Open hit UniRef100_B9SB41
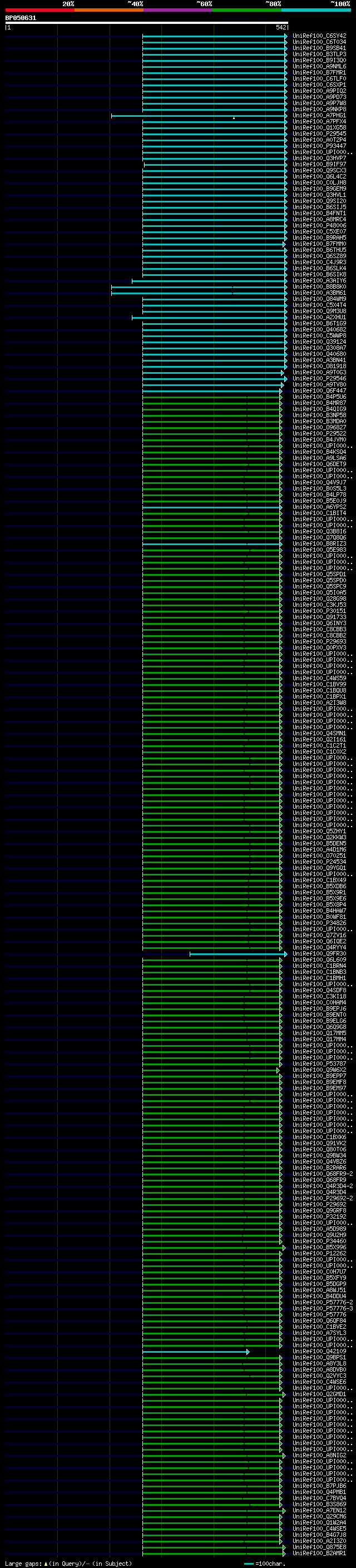This screenshot has height=1568, width=356. pyautogui.click(x=319, y=48)
